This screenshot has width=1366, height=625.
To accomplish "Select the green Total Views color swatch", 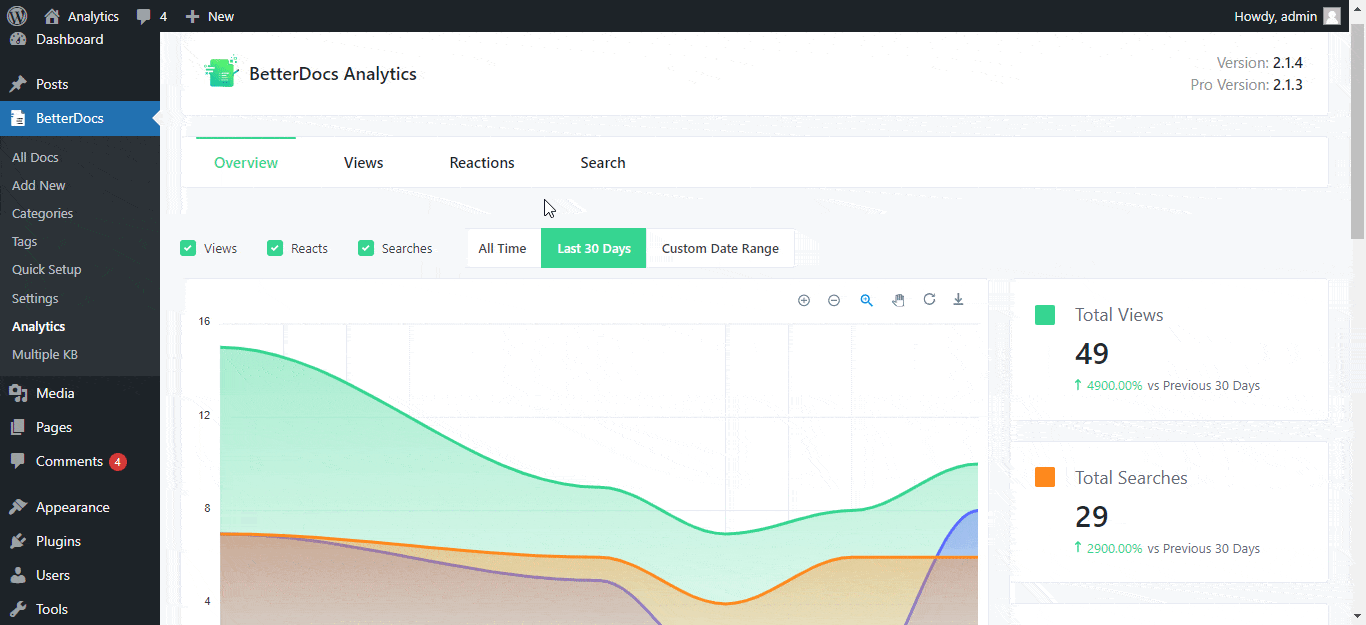I will [1044, 313].
